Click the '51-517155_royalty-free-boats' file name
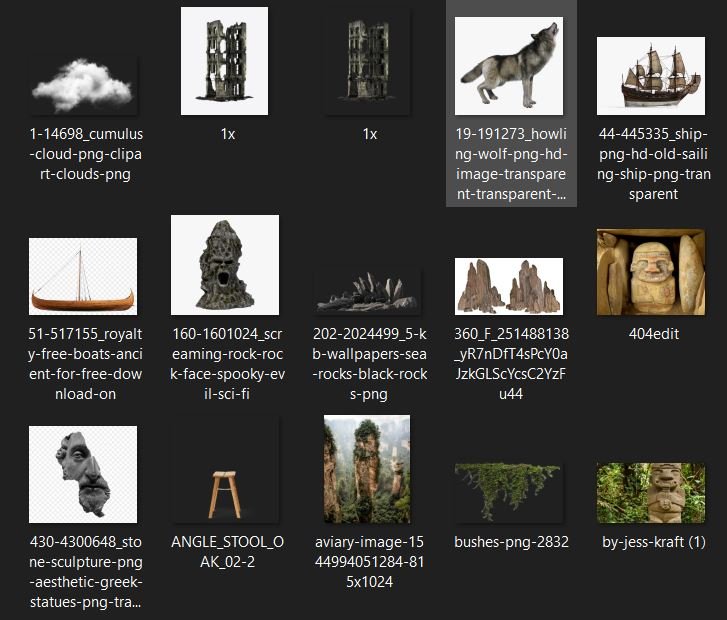The width and height of the screenshot is (727, 620). click(x=85, y=364)
